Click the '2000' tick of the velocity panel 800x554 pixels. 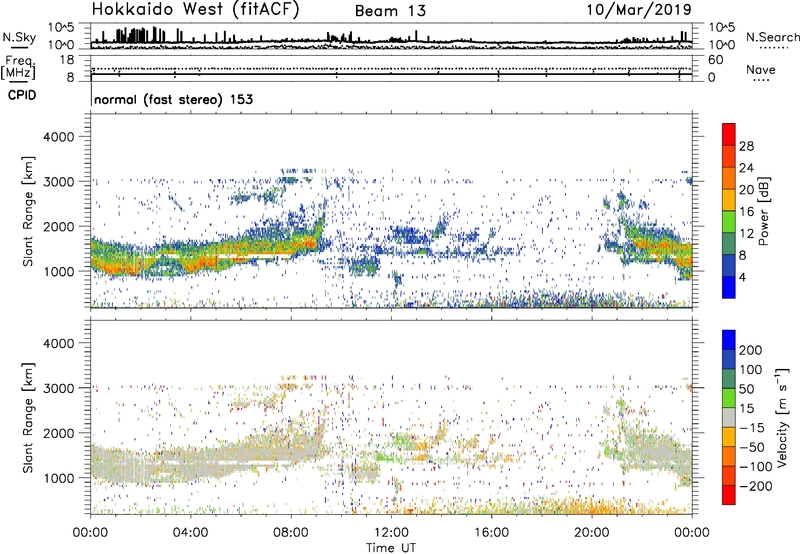[x=59, y=433]
